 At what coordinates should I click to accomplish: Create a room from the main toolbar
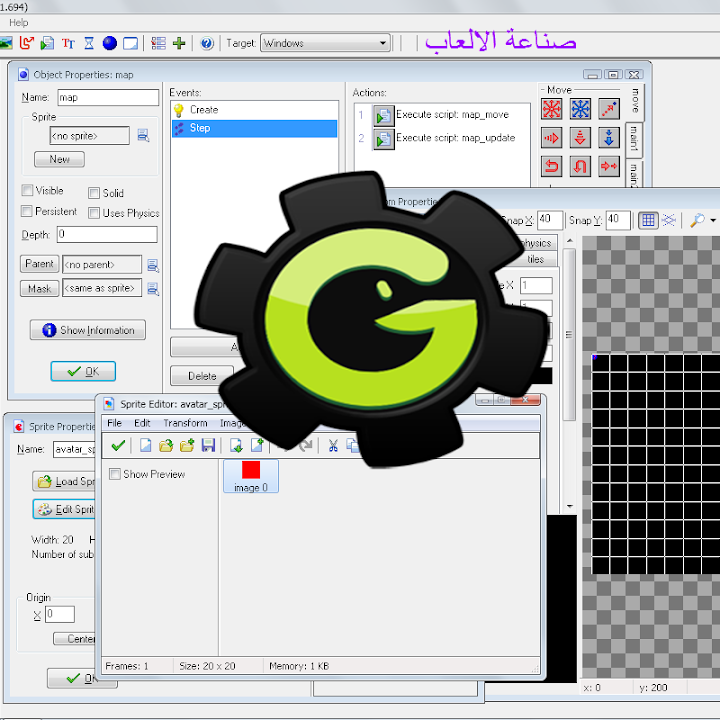[130, 43]
